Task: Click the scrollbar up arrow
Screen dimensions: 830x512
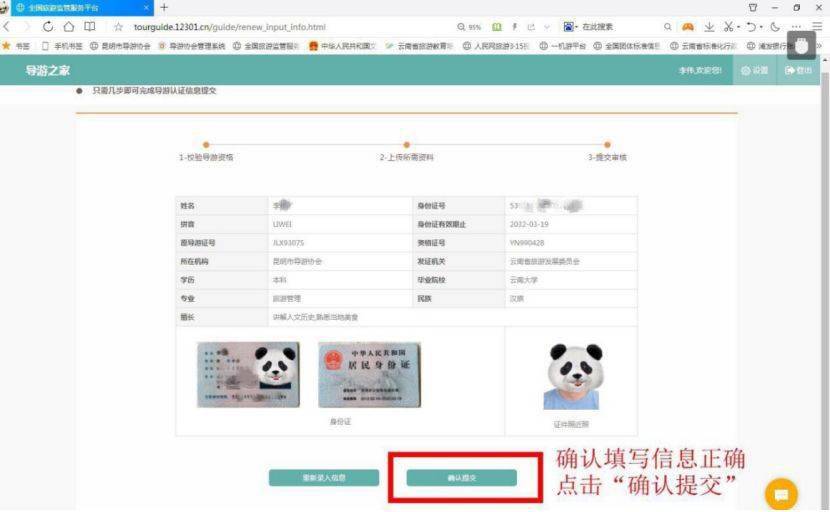Action: 825,61
